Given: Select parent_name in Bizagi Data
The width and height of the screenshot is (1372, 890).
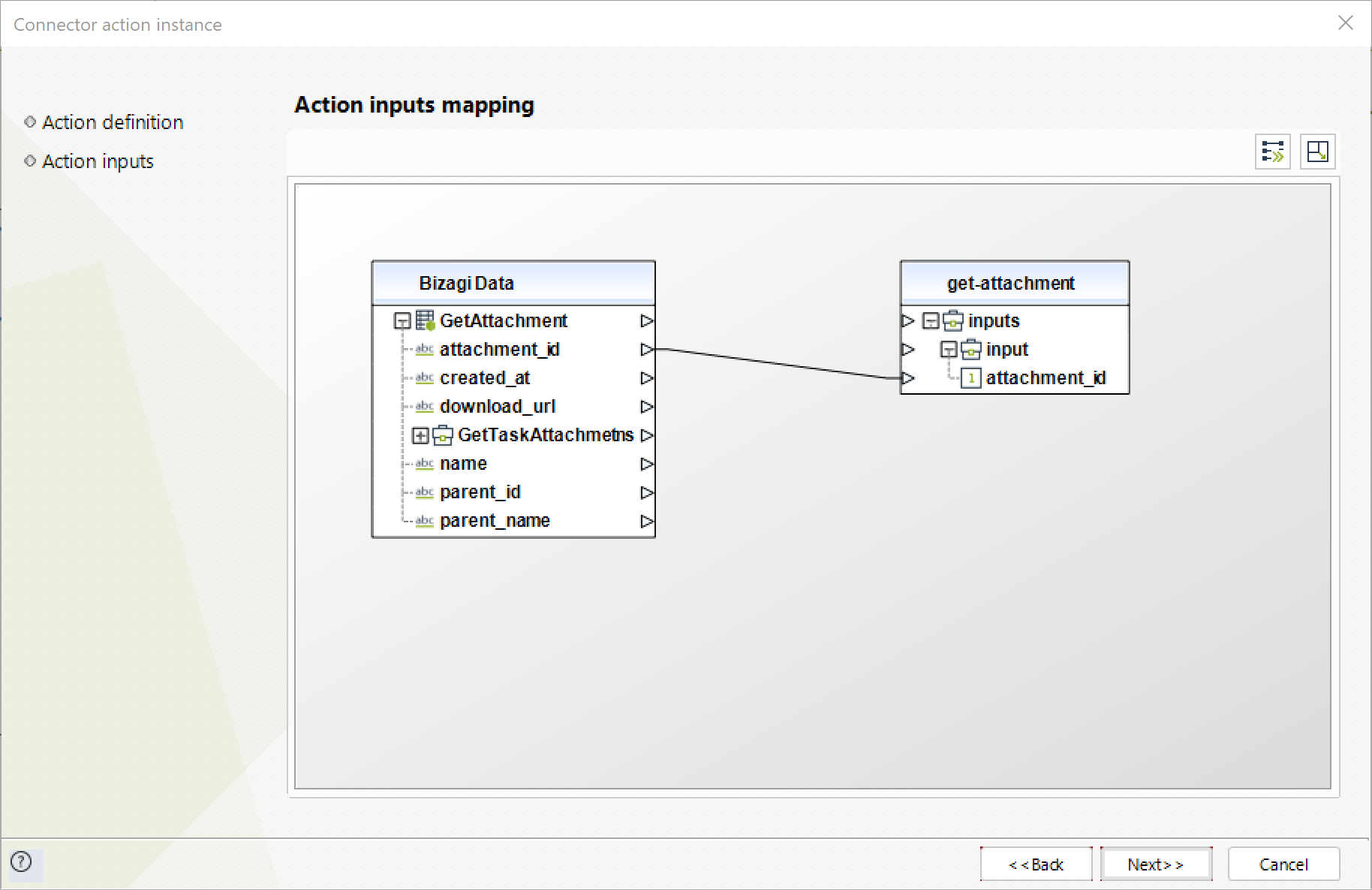Looking at the screenshot, I should click(x=495, y=521).
